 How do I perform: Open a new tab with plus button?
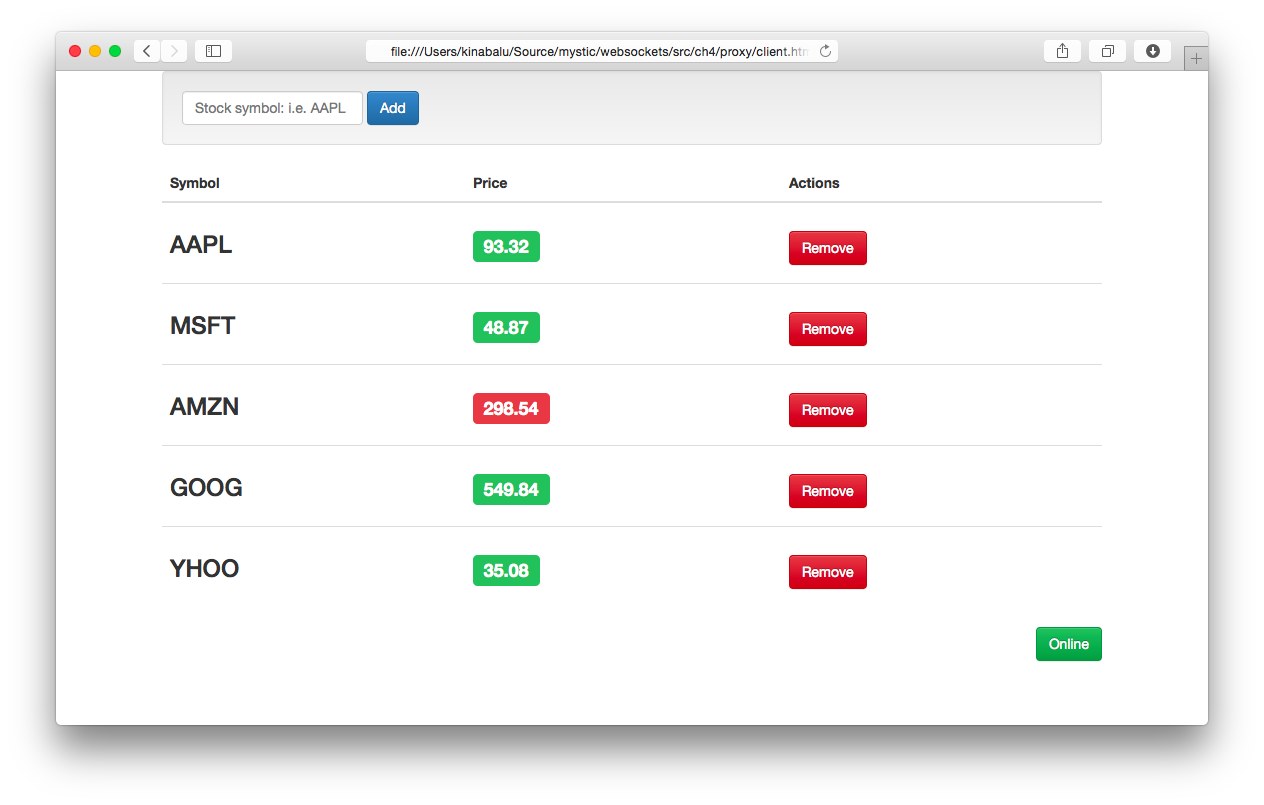pos(1196,59)
